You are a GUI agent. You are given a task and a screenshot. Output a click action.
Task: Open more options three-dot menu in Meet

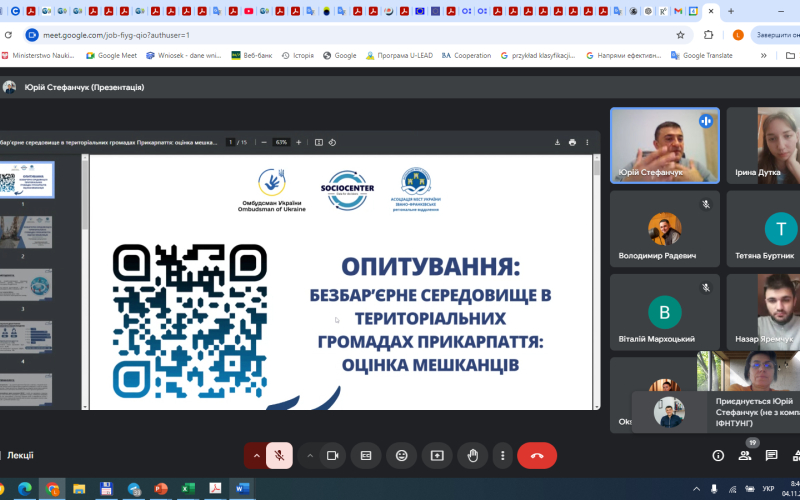pyautogui.click(x=503, y=456)
